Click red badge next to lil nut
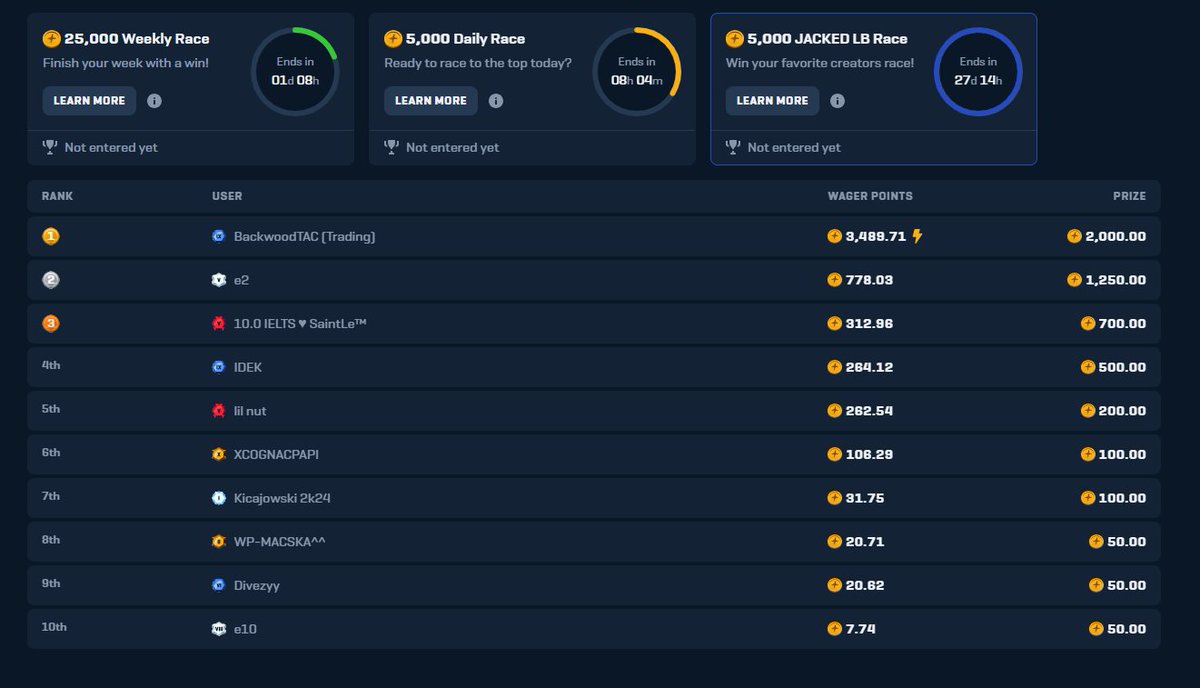This screenshot has height=688, width=1200. [219, 411]
